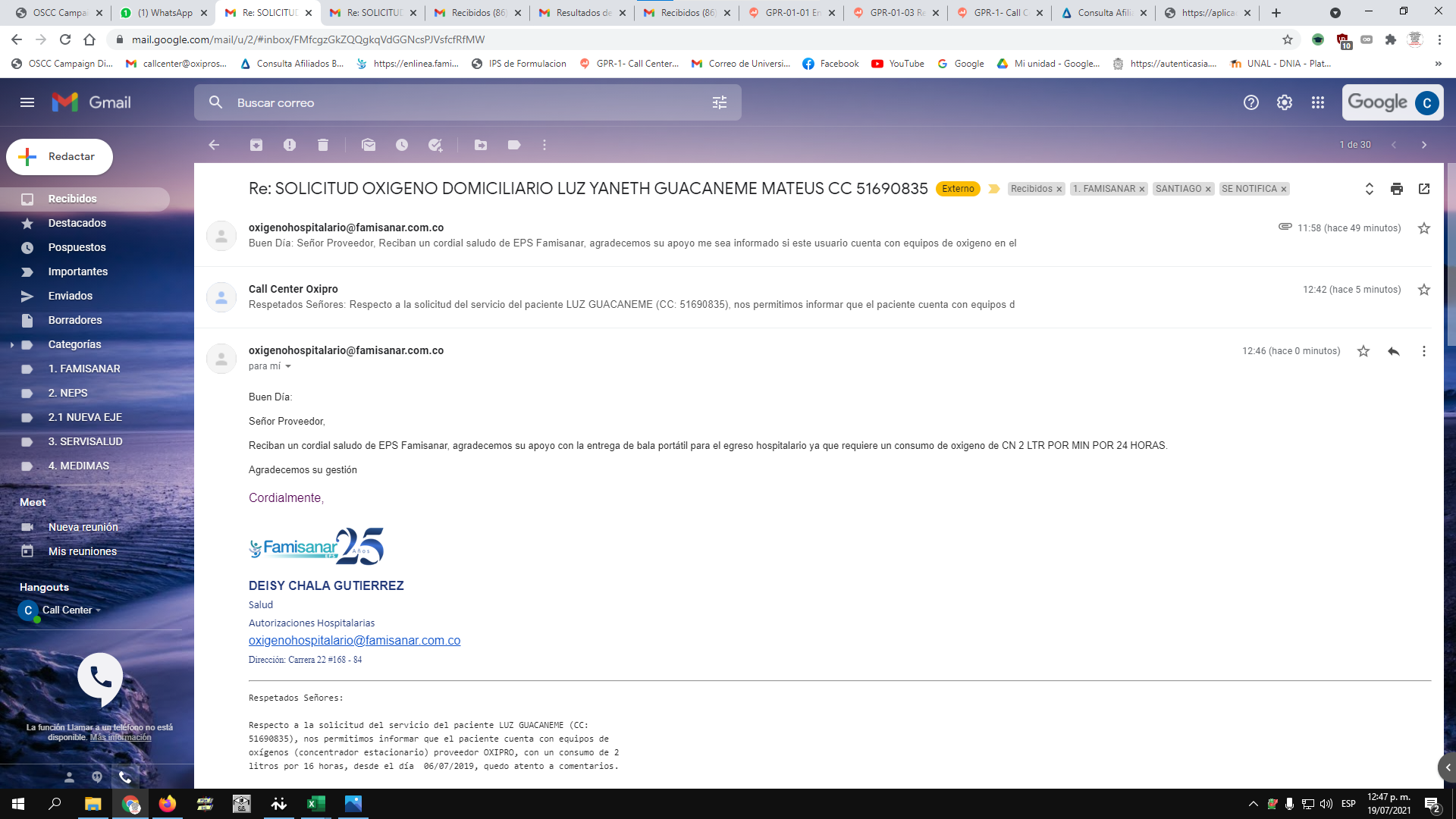Screen dimensions: 1456x819
Task: Expand the Call Center Hangouts status dropdown
Action: 99,610
